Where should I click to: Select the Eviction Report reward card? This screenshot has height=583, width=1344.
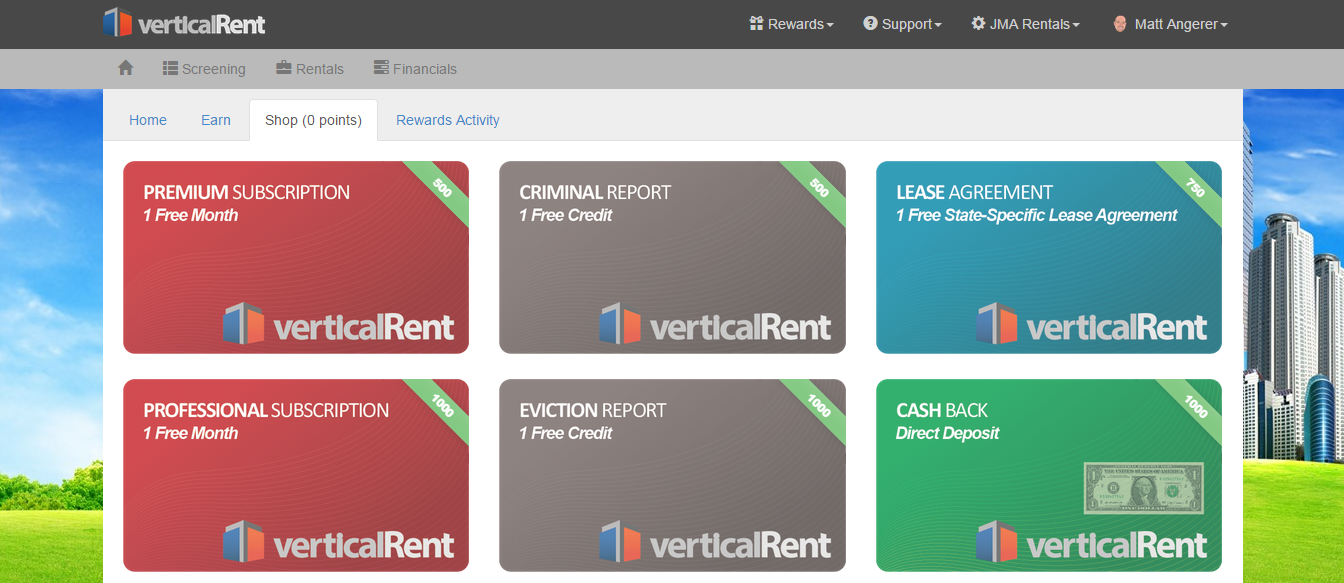point(672,475)
